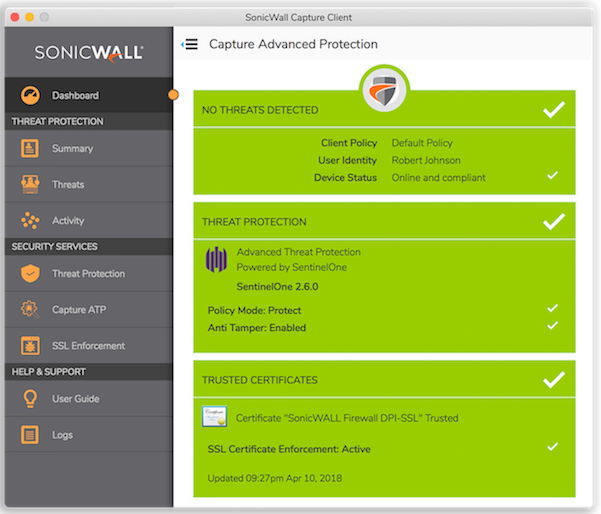The height and width of the screenshot is (514, 601).
Task: Open the Activity page
Action: click(89, 220)
